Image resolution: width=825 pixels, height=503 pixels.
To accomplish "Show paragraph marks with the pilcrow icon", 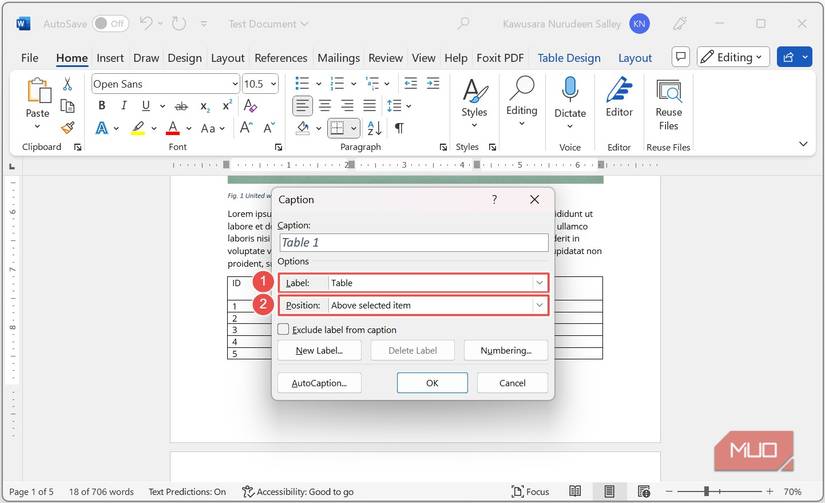I will coord(399,128).
